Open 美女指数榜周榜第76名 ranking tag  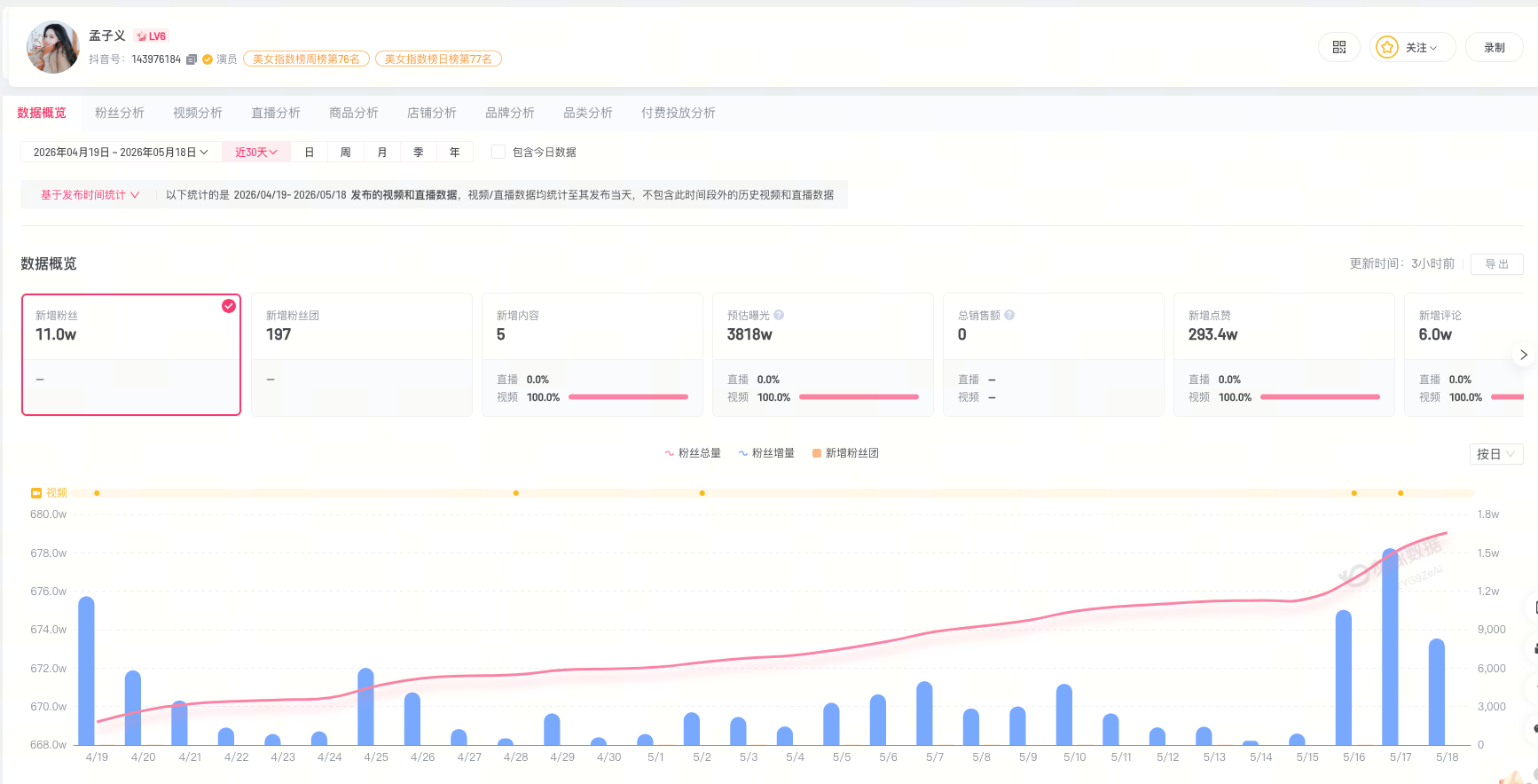pos(306,59)
